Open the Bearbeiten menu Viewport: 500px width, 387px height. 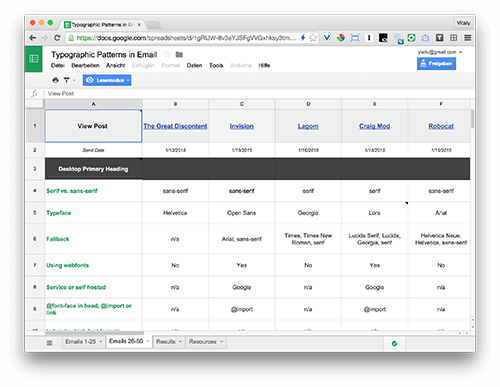pos(85,65)
